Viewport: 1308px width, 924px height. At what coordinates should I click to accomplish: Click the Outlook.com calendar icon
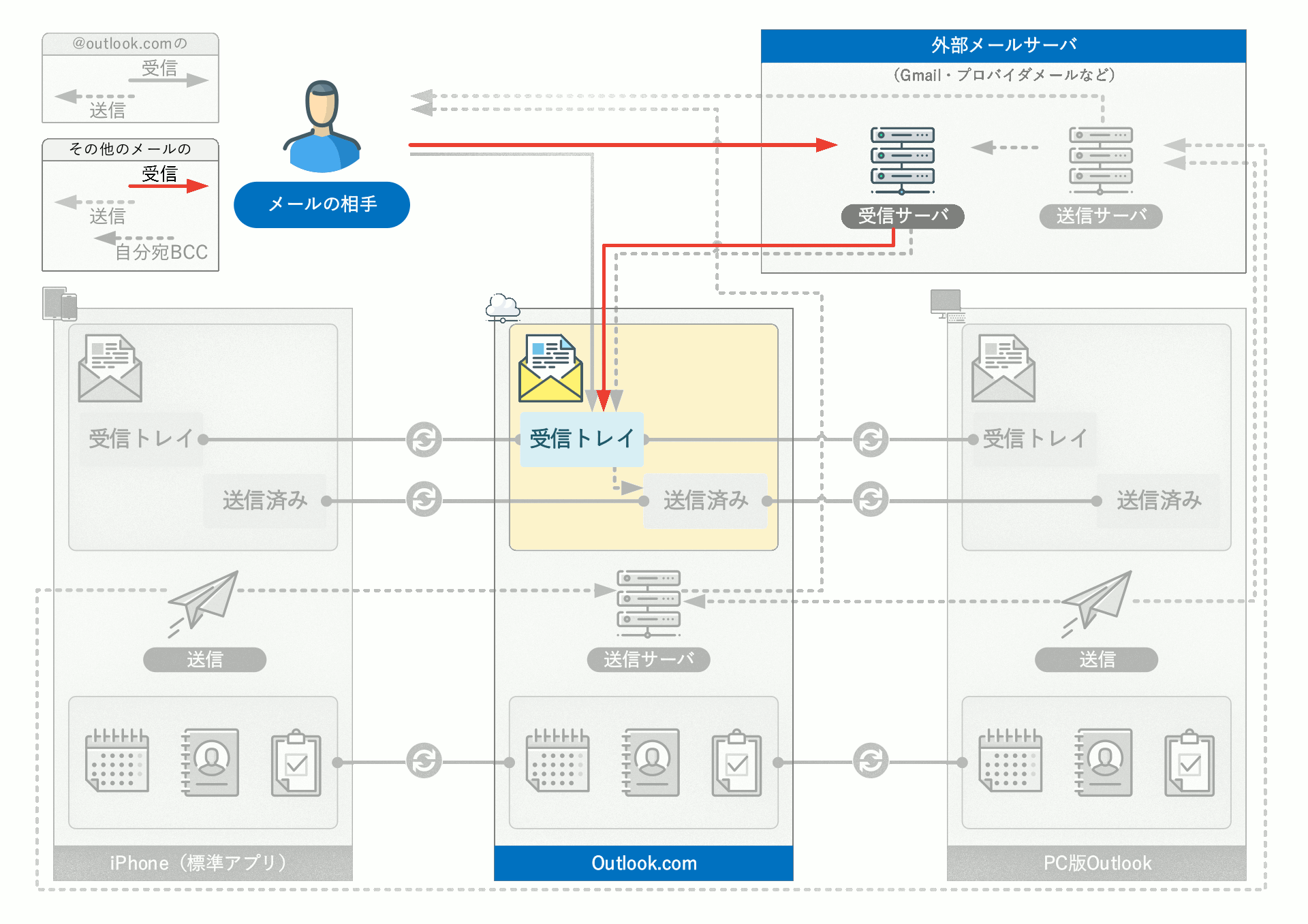tap(557, 761)
